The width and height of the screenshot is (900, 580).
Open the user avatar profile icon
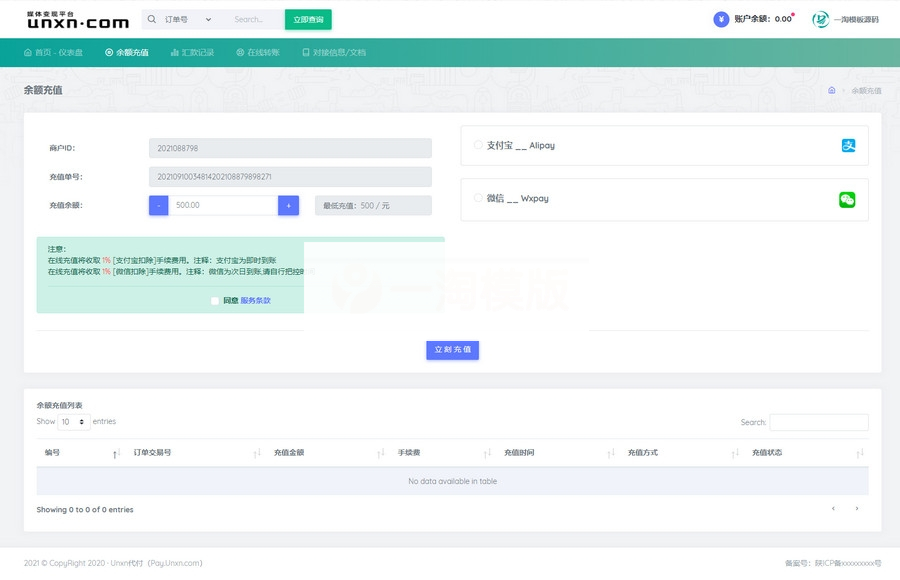[820, 19]
